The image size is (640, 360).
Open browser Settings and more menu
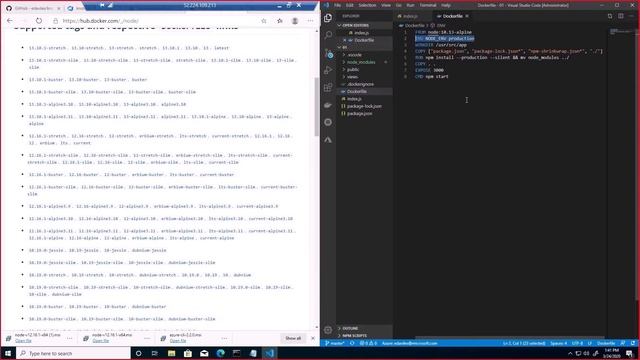click(x=310, y=21)
